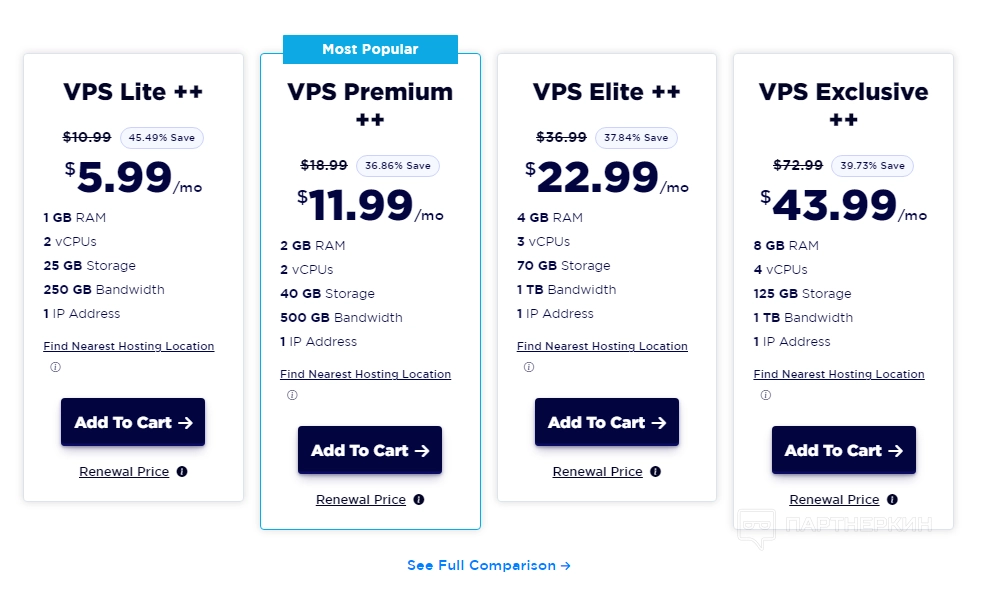983x602 pixels.
Task: Click info icon beside VPS Elite Renewal Price
Action: (656, 472)
